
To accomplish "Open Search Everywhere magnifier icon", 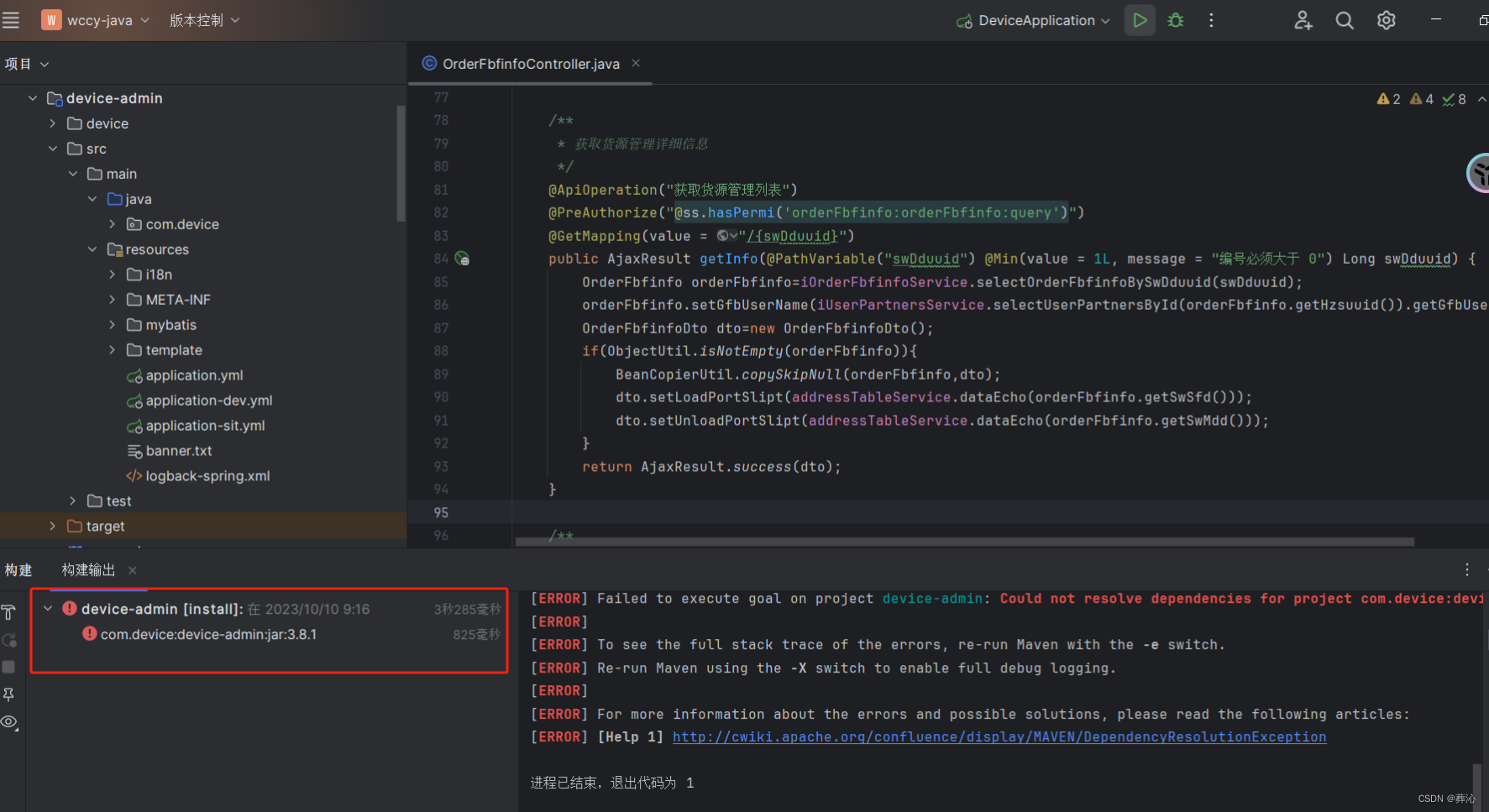I will (x=1345, y=20).
